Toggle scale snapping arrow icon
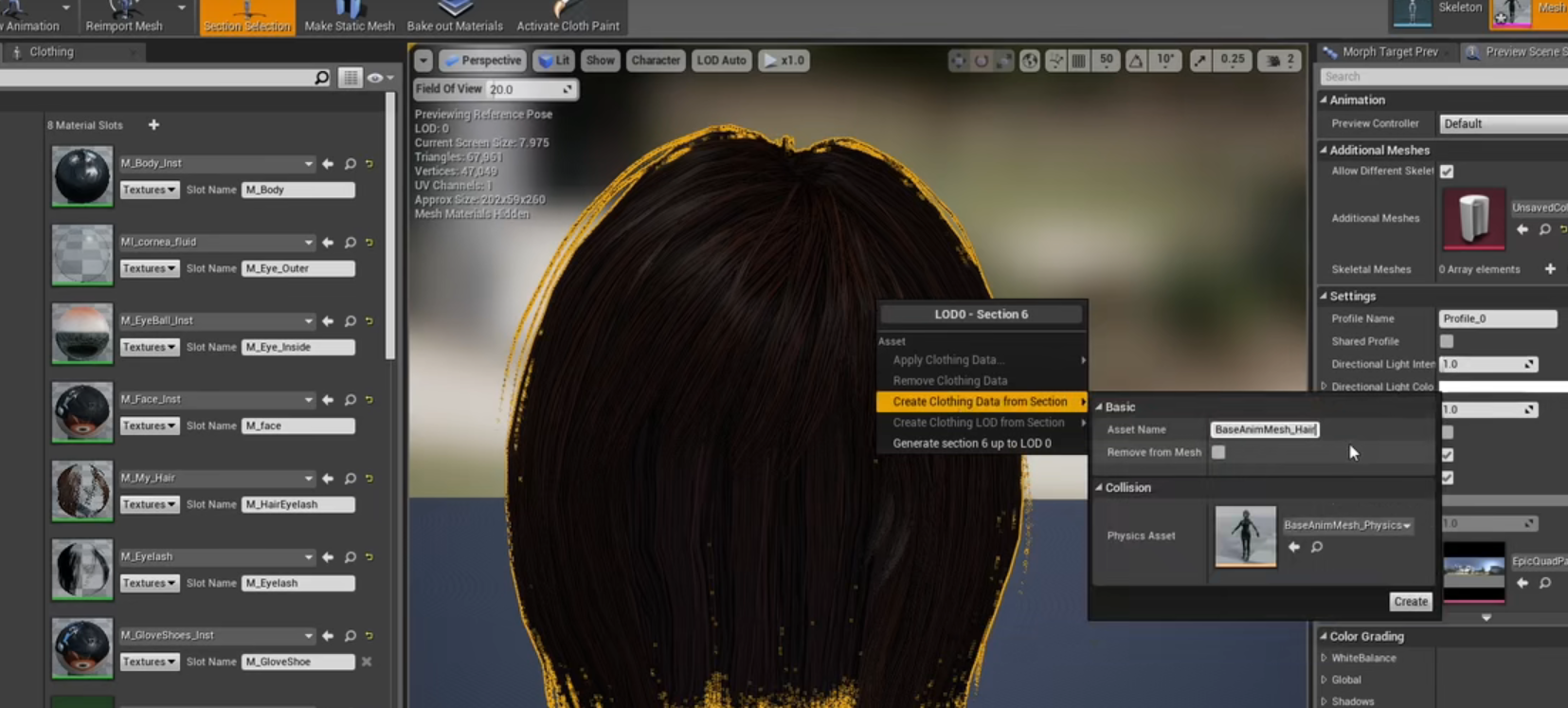1568x708 pixels. pyautogui.click(x=1200, y=61)
